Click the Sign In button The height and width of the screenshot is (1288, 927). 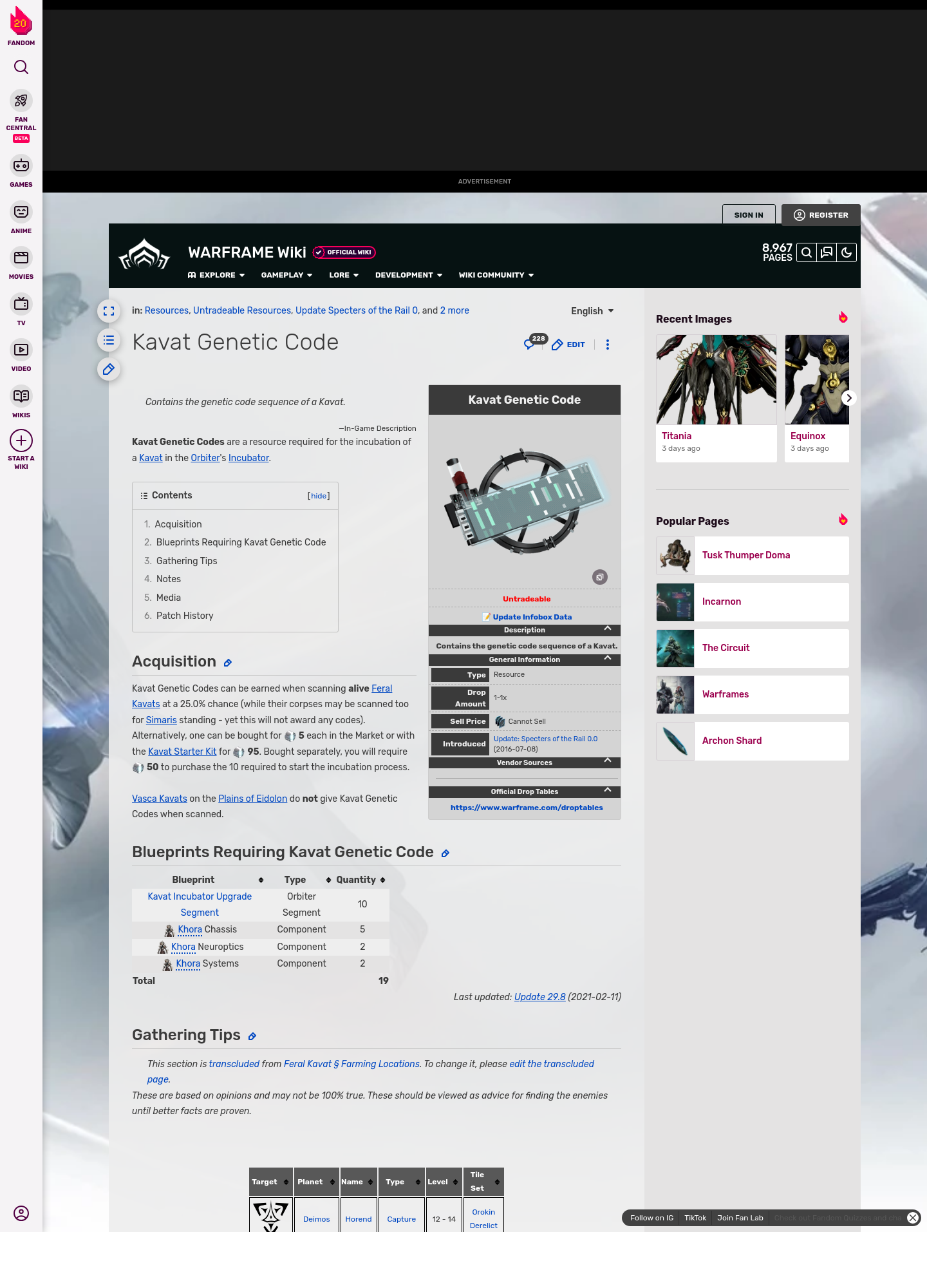click(748, 215)
